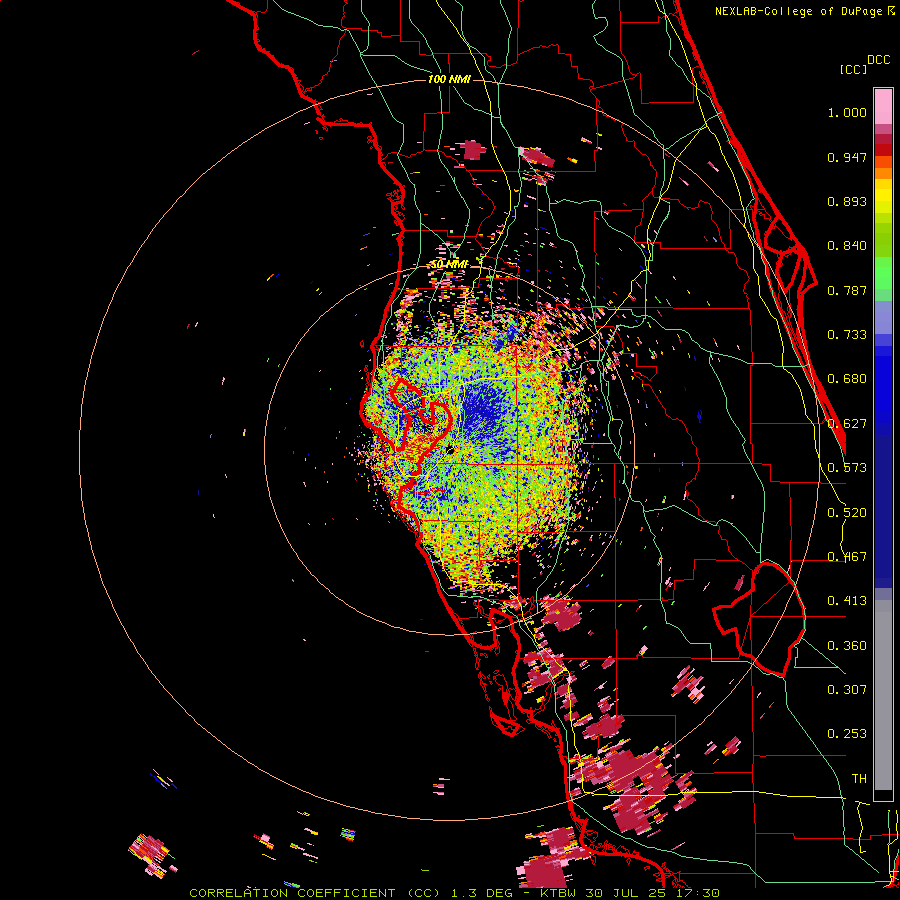The height and width of the screenshot is (900, 900).
Task: Select the 0.360 legend value
Action: pyautogui.click(x=847, y=646)
